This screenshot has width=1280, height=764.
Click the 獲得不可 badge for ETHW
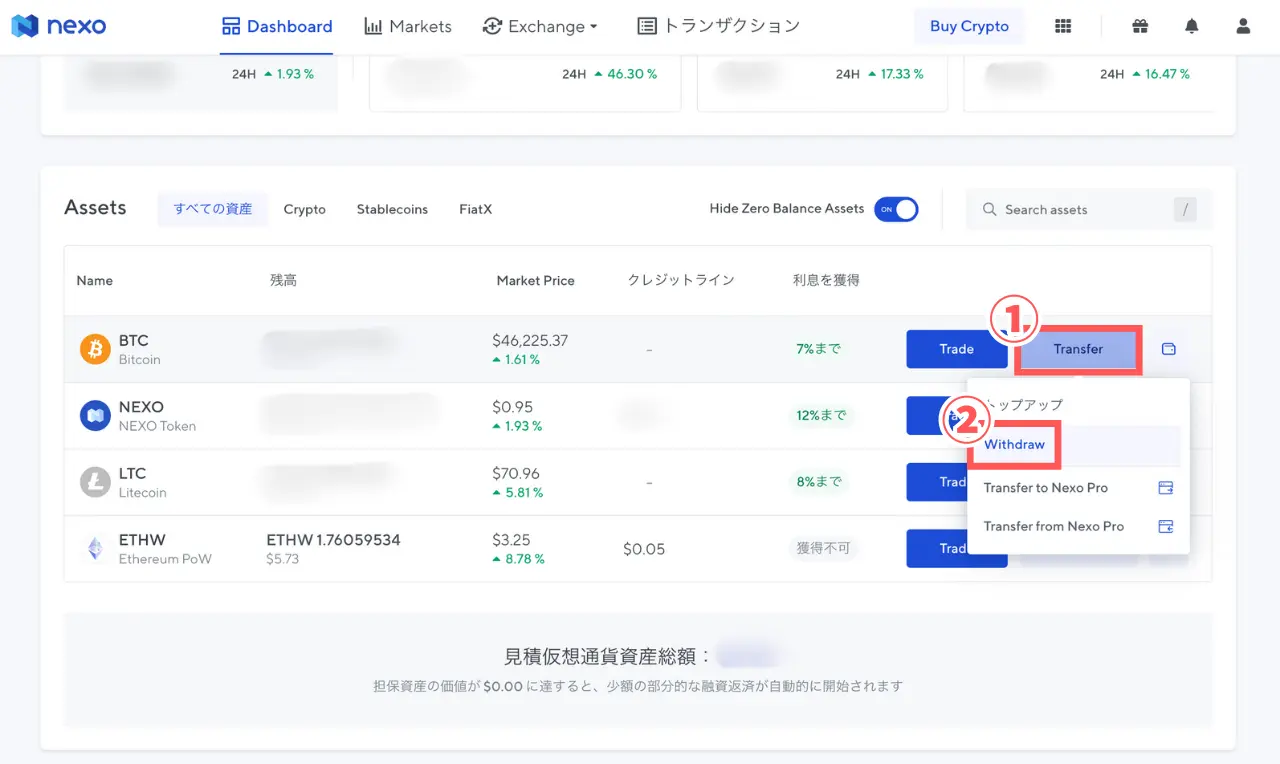pyautogui.click(x=823, y=548)
